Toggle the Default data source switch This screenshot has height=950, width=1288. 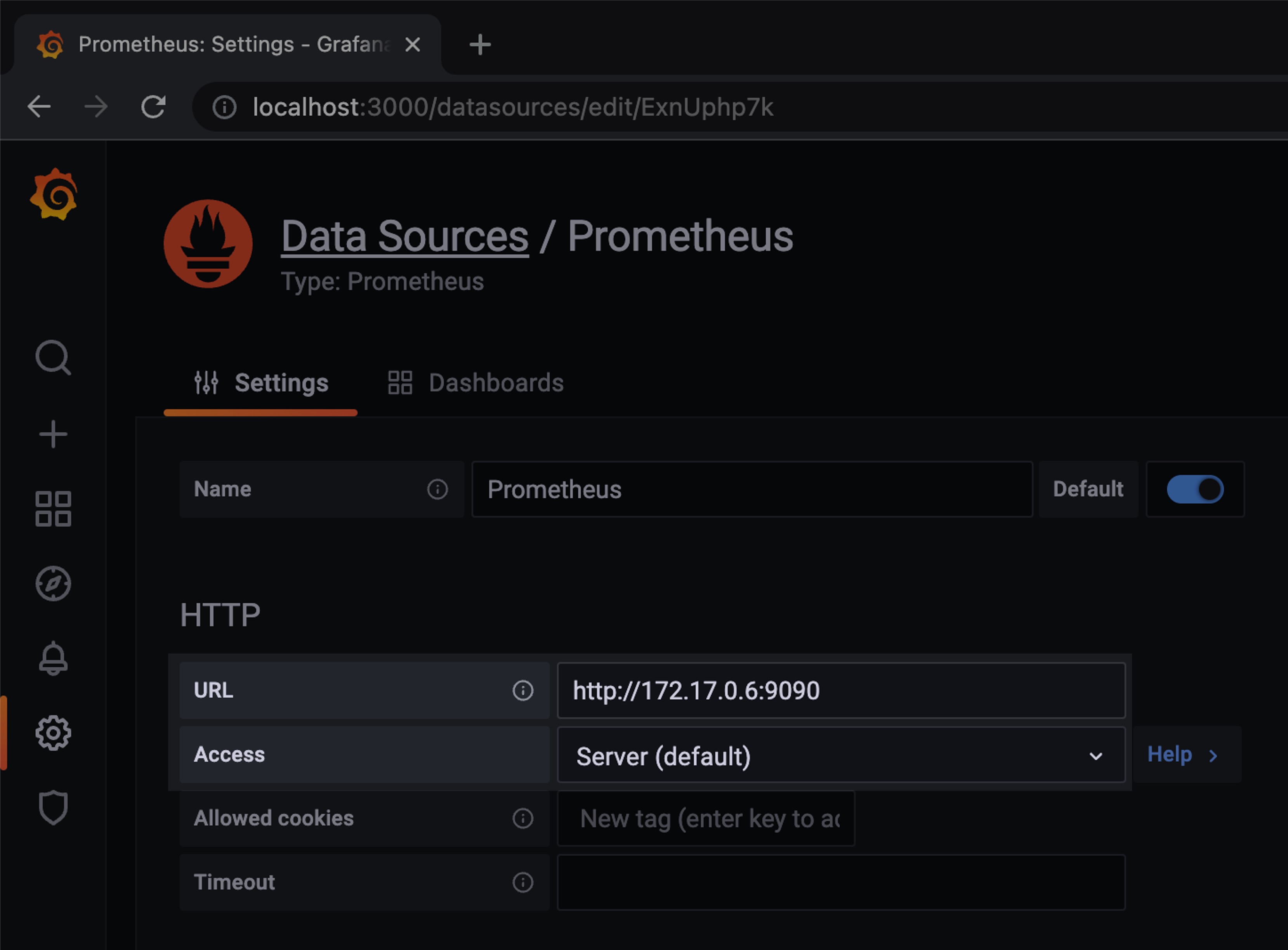(x=1194, y=490)
